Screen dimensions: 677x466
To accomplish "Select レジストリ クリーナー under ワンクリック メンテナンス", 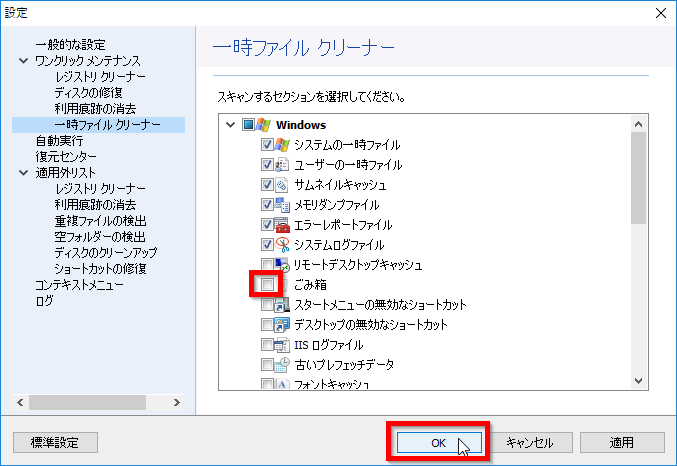I will click(100, 77).
